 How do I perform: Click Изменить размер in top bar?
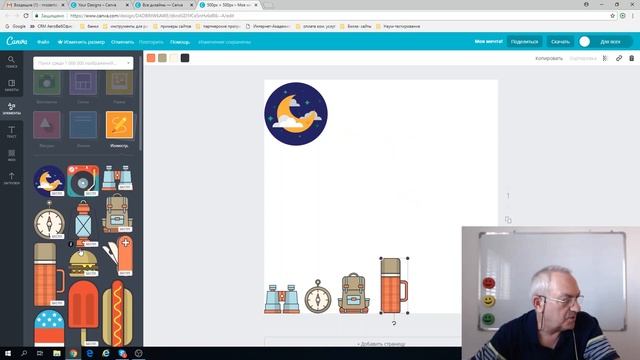pos(81,42)
